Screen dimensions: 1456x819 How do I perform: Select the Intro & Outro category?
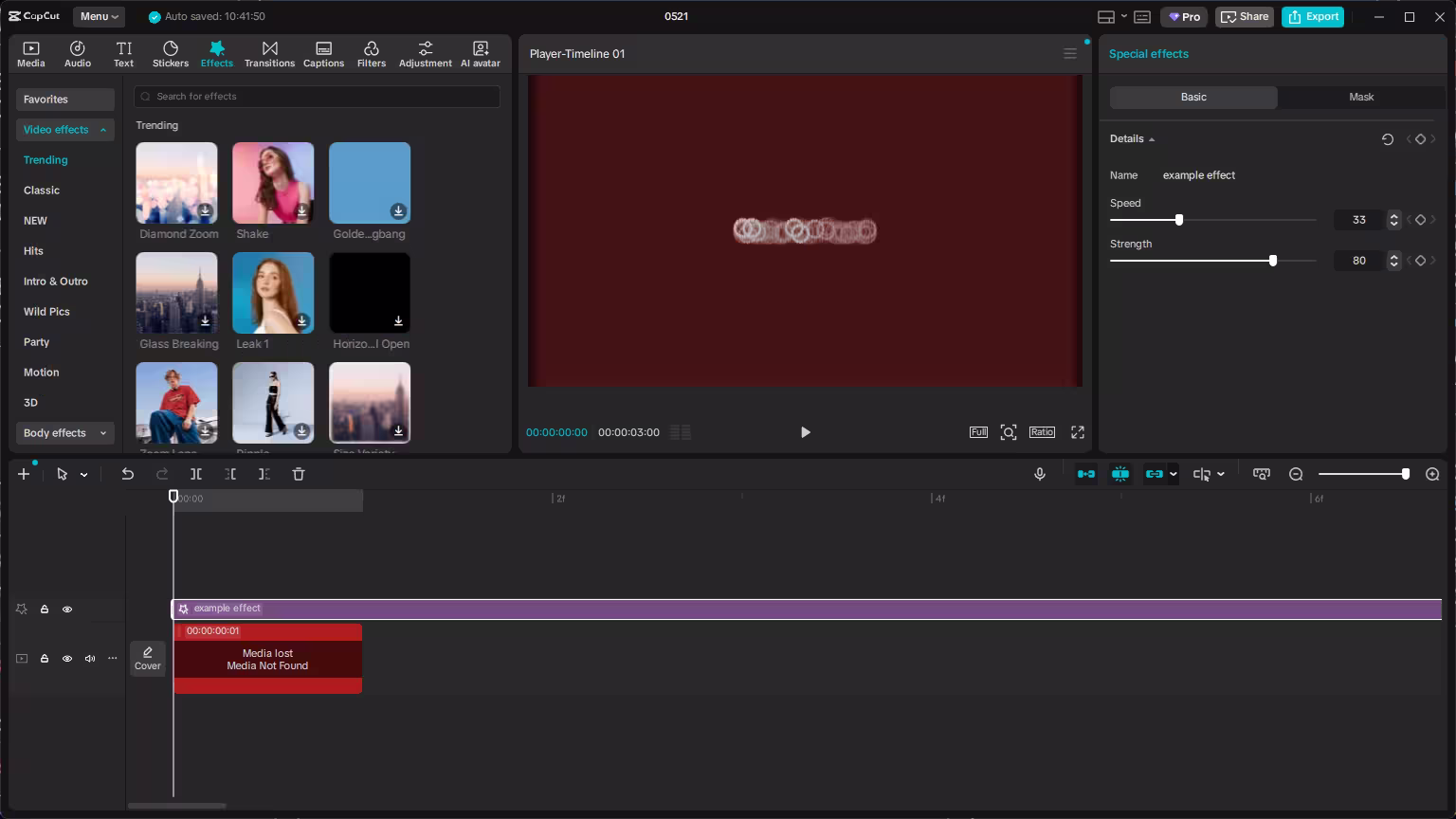56,282
